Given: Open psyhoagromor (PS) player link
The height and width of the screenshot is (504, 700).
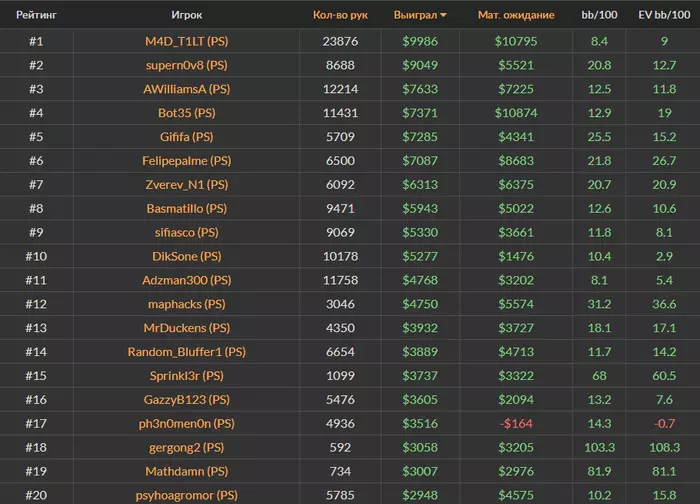Looking at the screenshot, I should tap(187, 494).
